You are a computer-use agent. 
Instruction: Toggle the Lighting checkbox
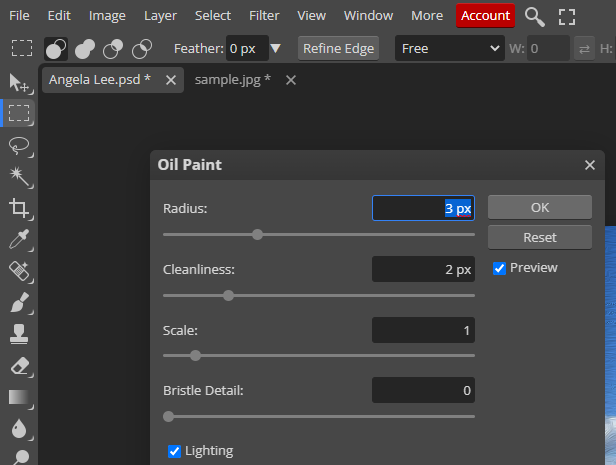(174, 451)
